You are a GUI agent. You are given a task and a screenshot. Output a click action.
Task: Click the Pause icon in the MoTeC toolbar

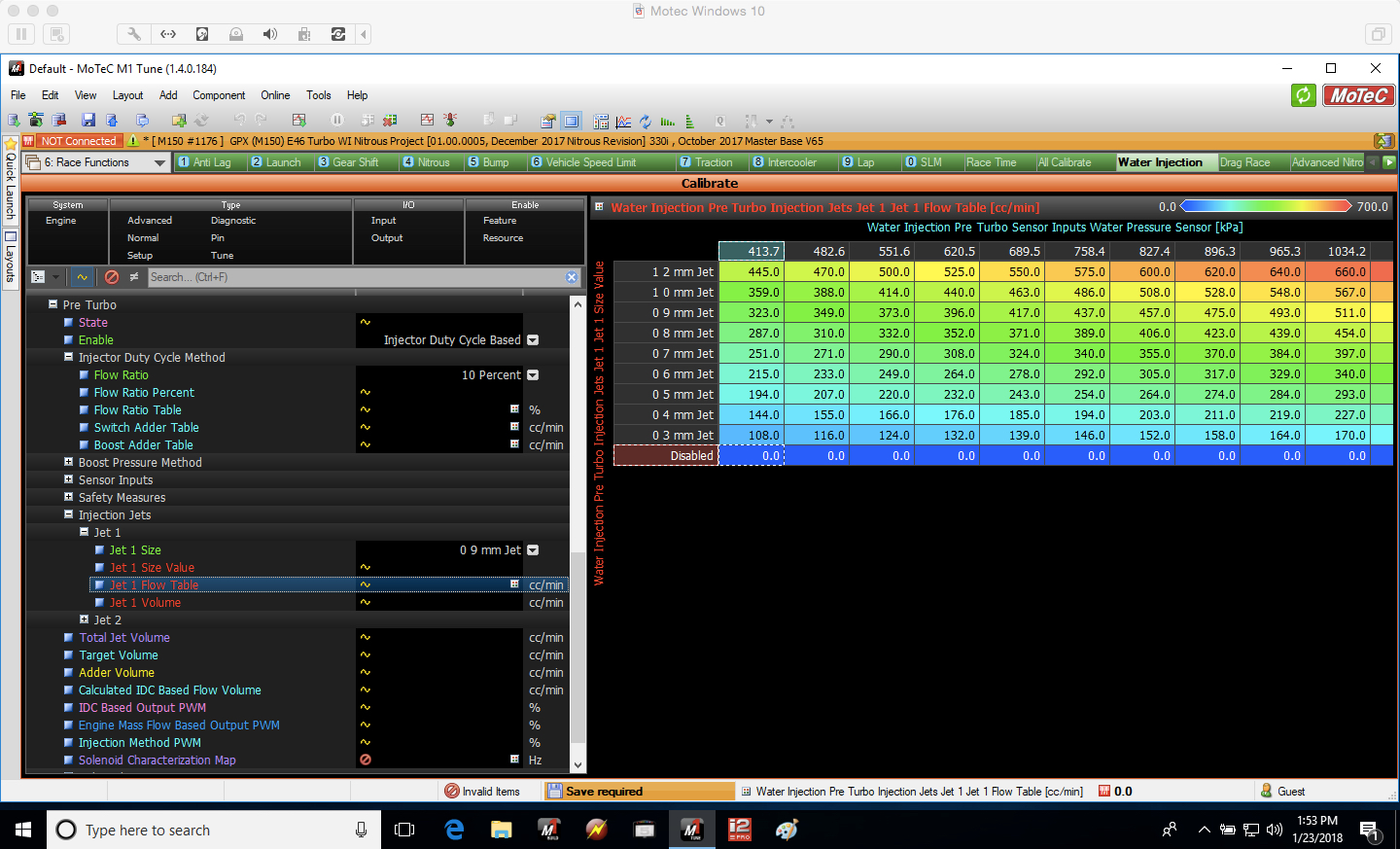pyautogui.click(x=336, y=121)
